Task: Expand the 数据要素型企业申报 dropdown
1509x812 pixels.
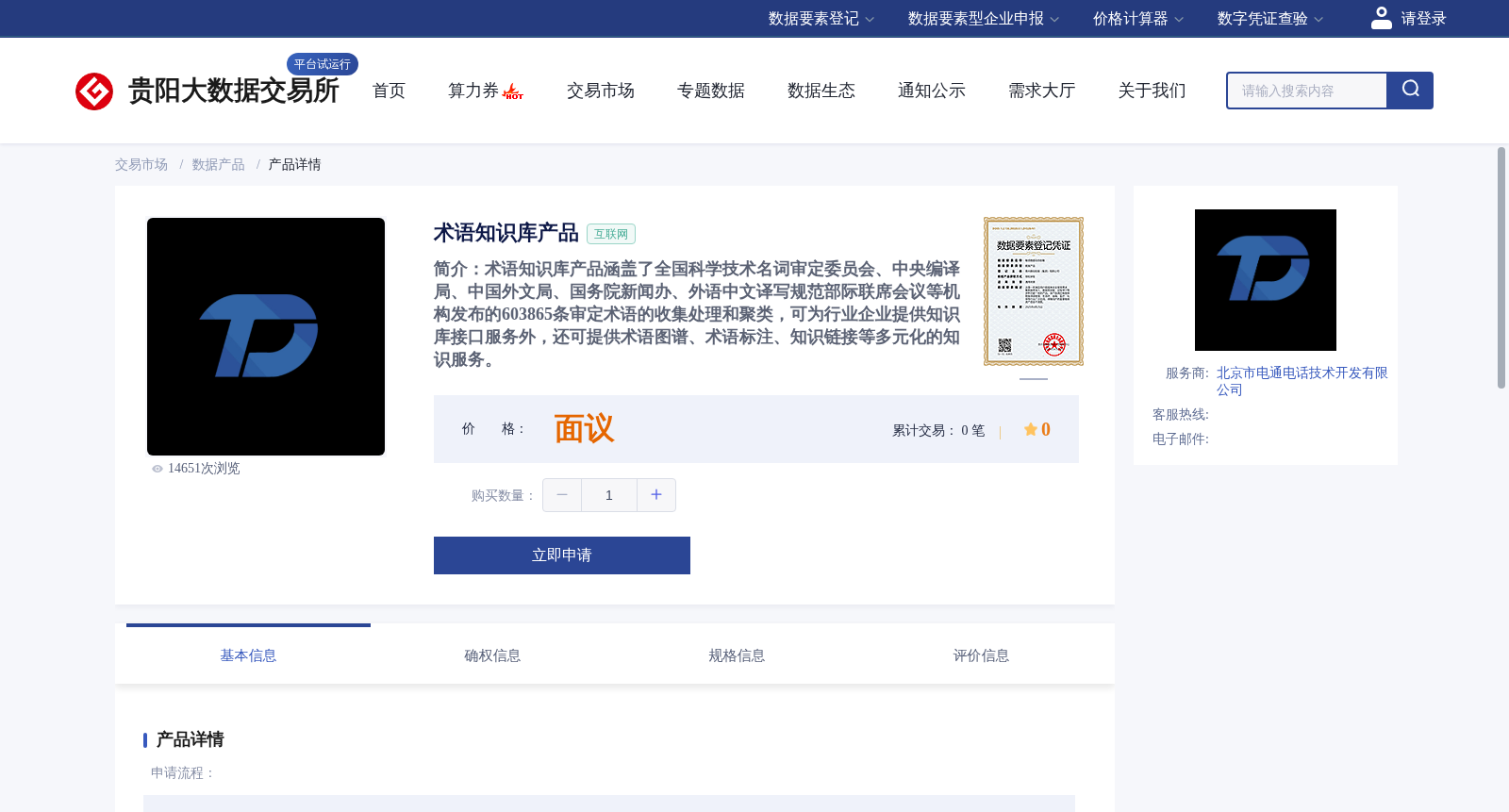Action: point(984,19)
